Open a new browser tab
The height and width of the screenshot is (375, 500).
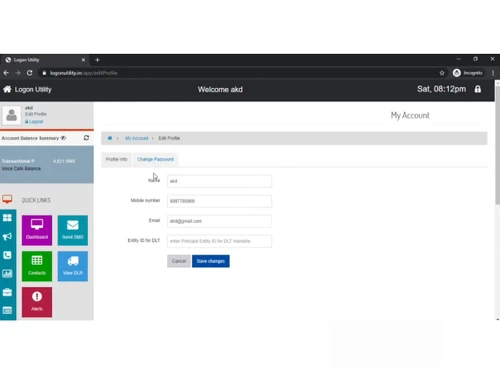[97, 60]
